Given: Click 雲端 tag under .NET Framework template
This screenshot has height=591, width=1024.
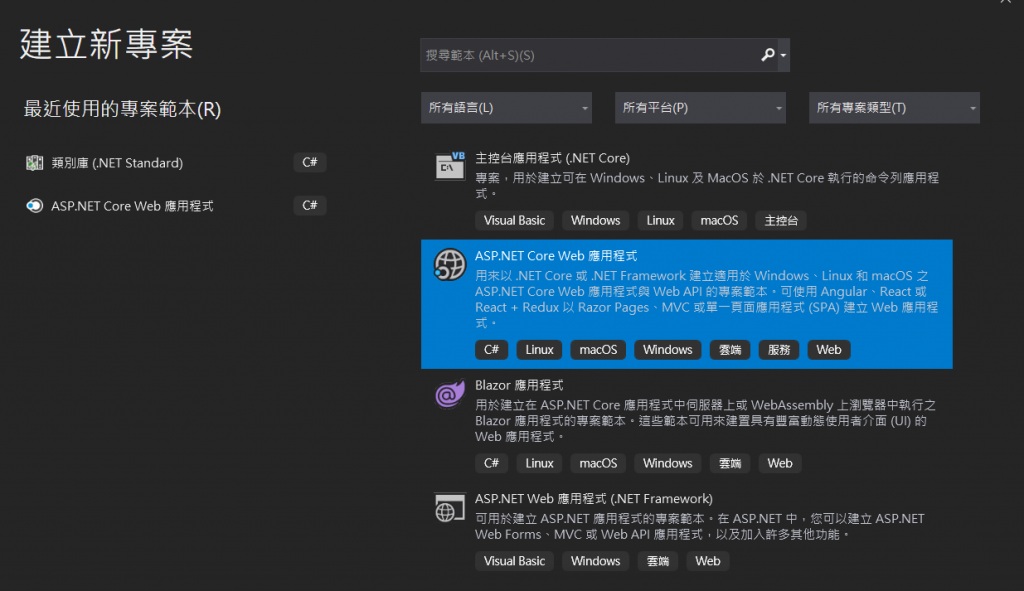Looking at the screenshot, I should pos(658,562).
